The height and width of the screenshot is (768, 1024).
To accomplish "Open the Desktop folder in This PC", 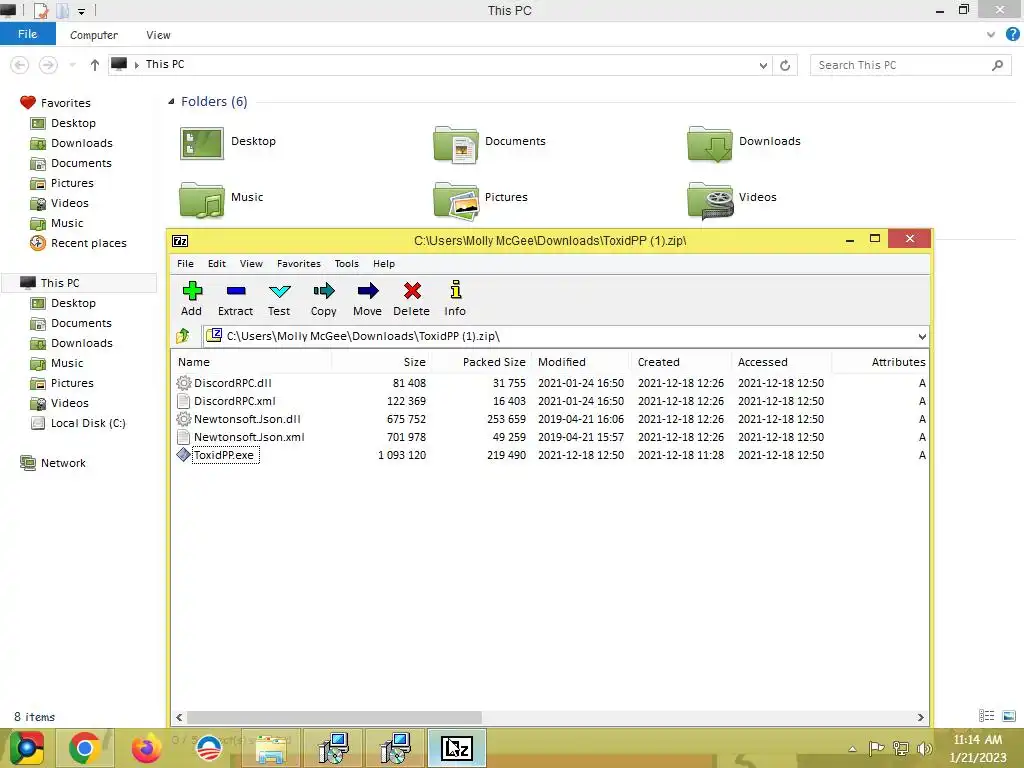I will pyautogui.click(x=228, y=143).
